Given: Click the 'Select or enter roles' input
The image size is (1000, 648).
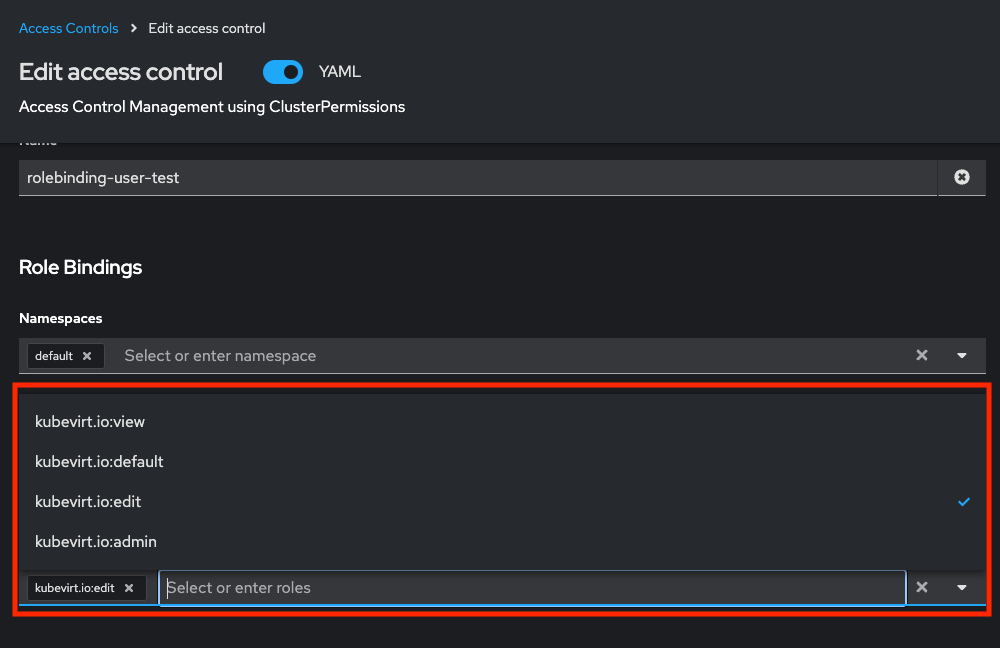Looking at the screenshot, I should pyautogui.click(x=530, y=588).
